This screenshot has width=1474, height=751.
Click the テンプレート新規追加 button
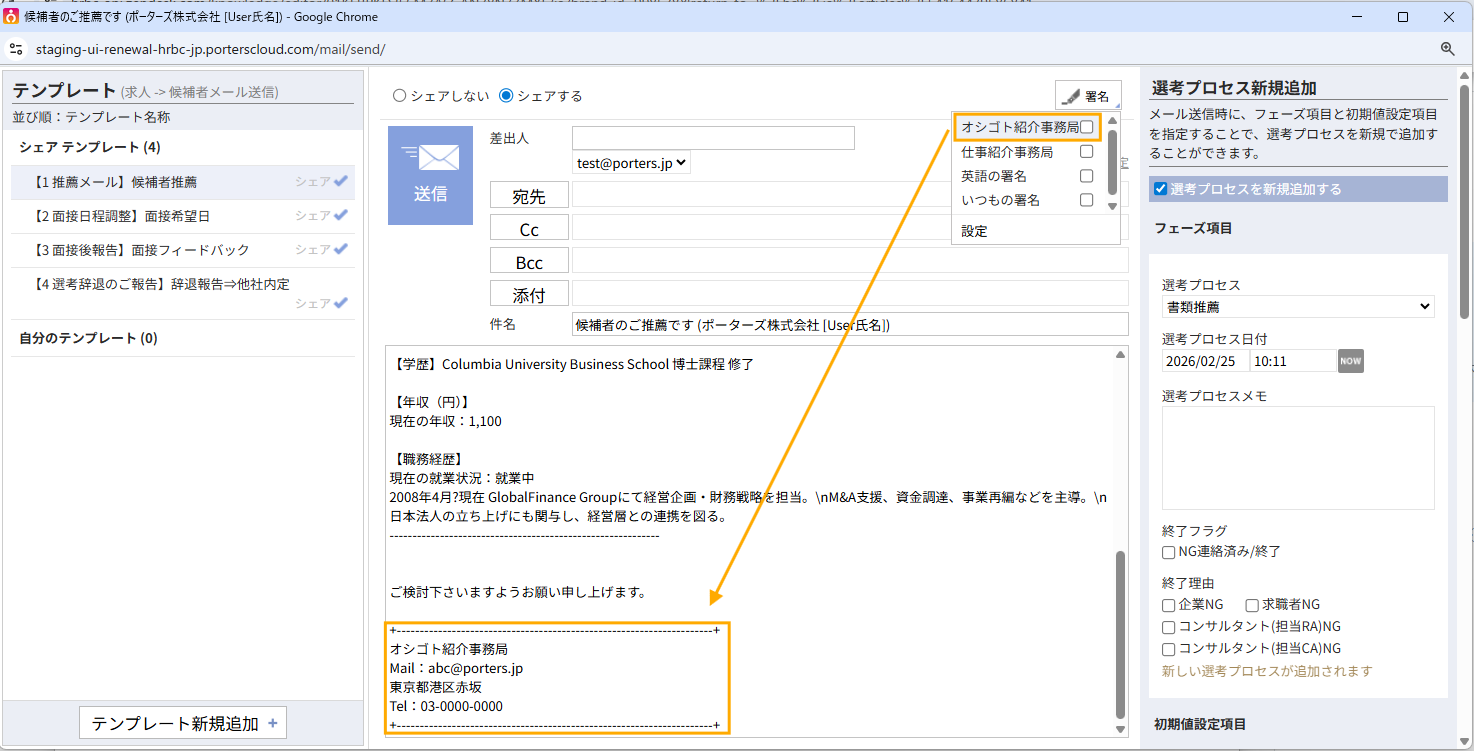[x=184, y=723]
